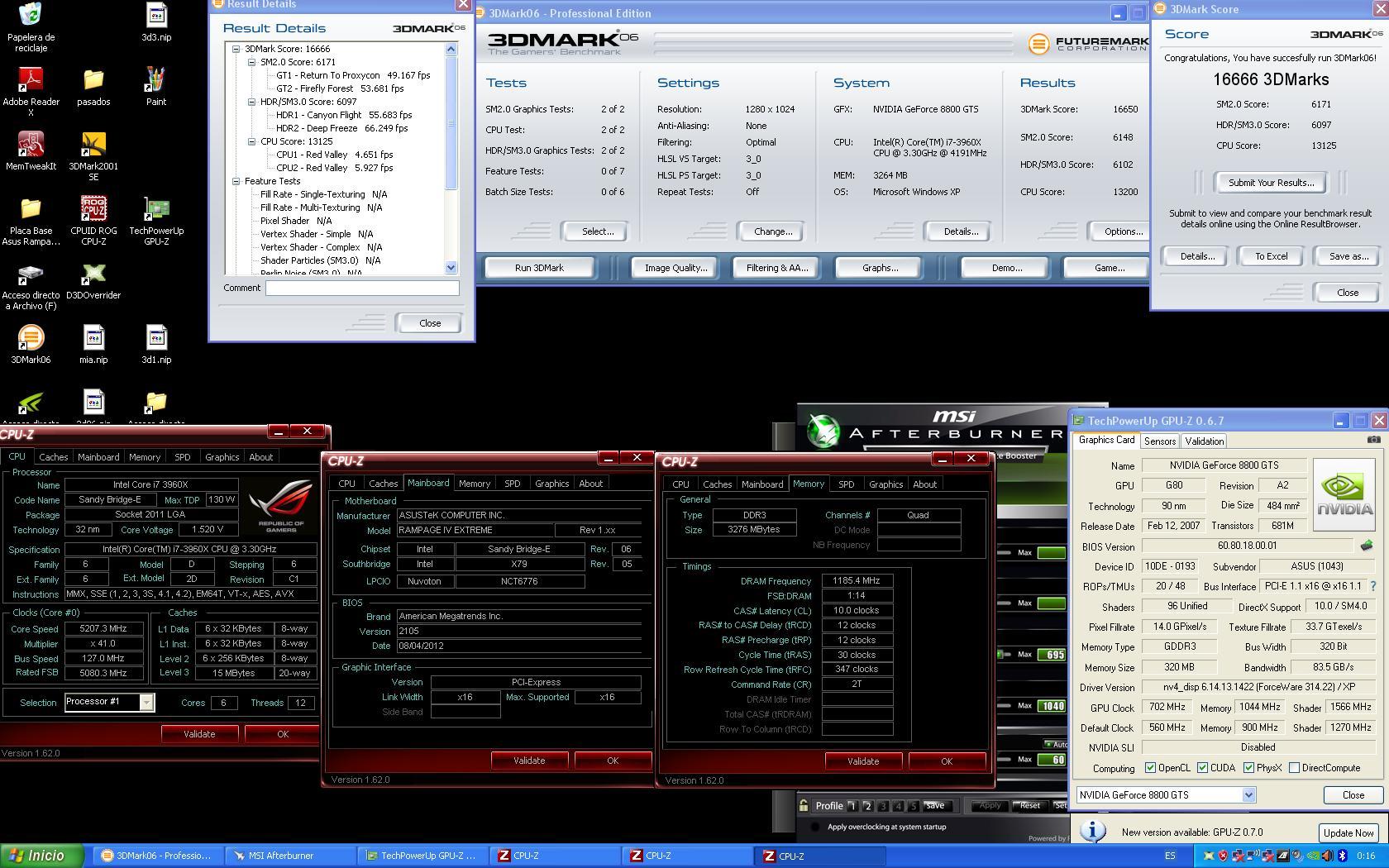Click the Run 3DMark button
Viewport: 1389px width, 868px height.
tap(539, 268)
